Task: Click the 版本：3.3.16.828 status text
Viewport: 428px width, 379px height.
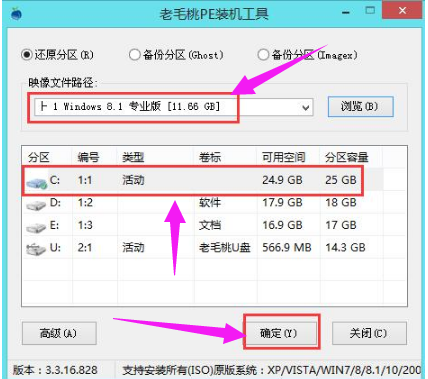Action: (55, 370)
